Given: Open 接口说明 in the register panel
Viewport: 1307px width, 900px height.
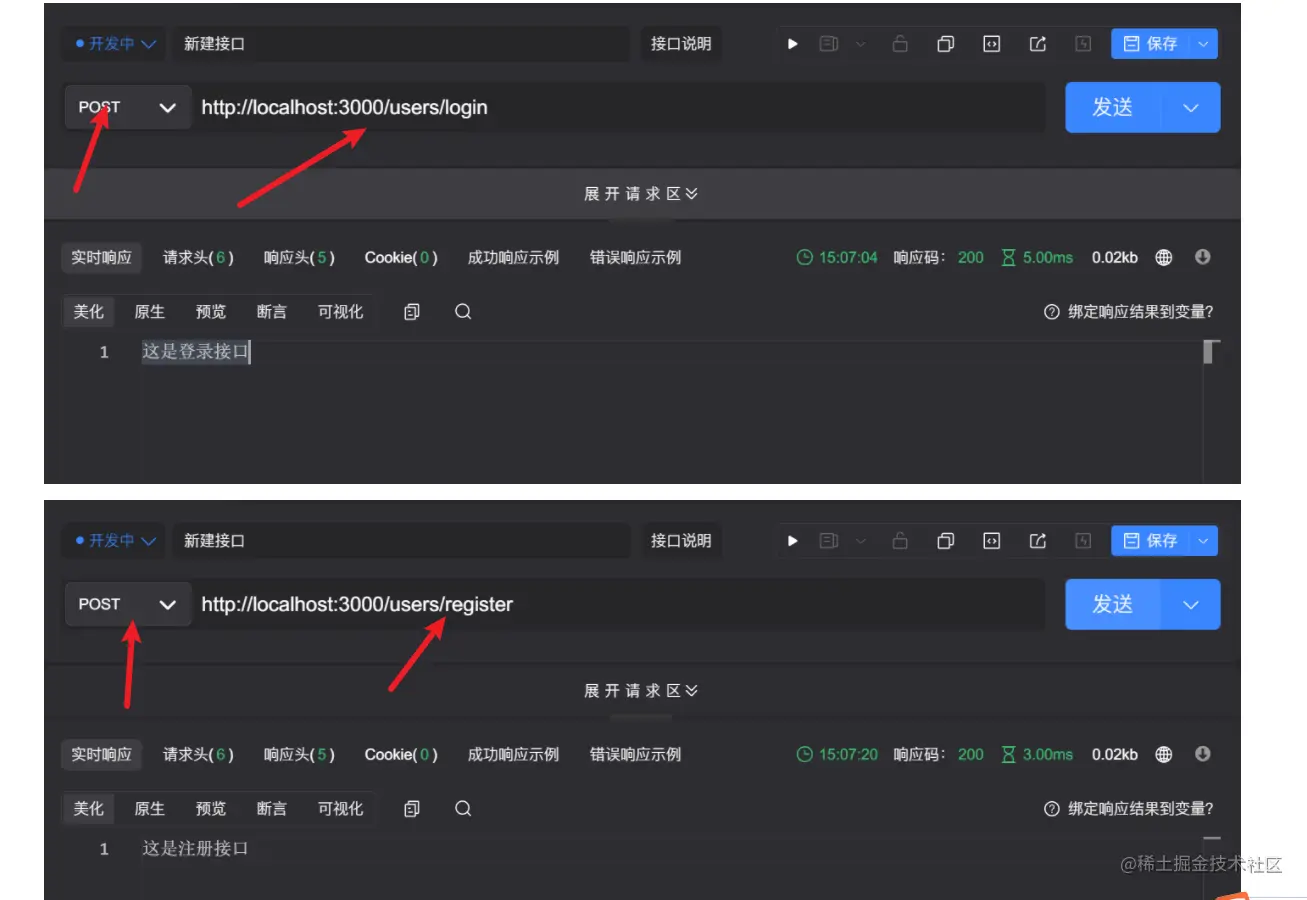Looking at the screenshot, I should click(x=681, y=541).
